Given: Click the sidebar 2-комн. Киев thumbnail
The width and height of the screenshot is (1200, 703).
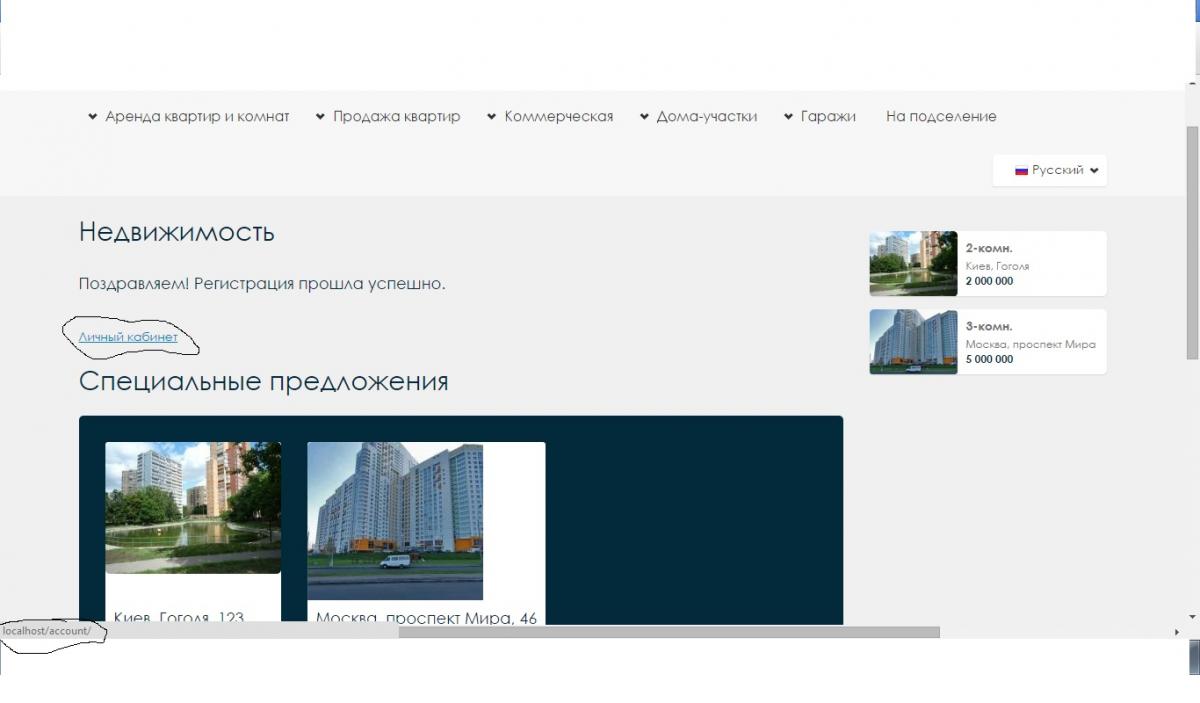Looking at the screenshot, I should pyautogui.click(x=913, y=264).
